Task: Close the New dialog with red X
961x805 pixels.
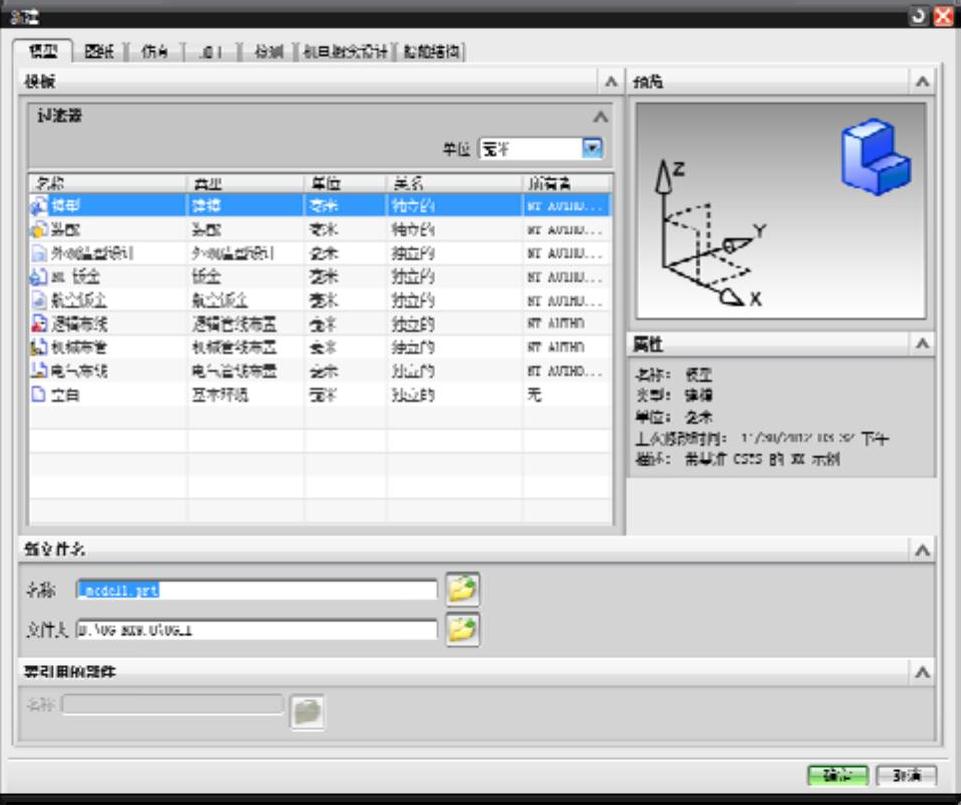Action: (x=943, y=16)
